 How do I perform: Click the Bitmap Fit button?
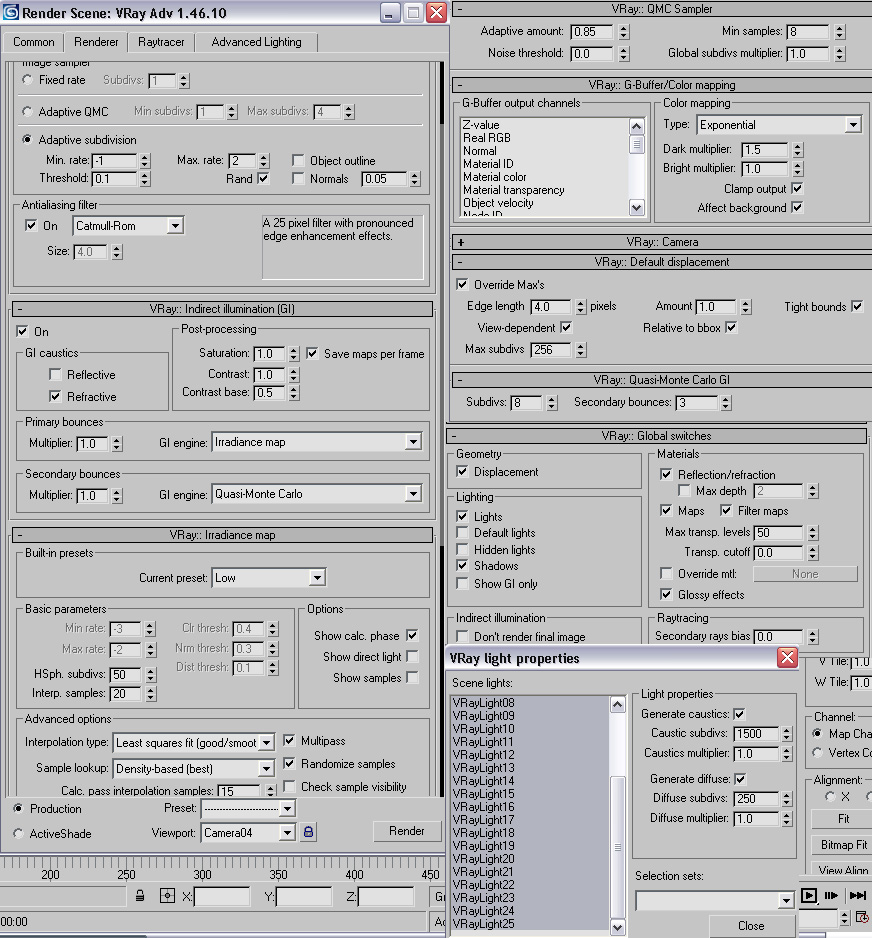click(x=843, y=845)
